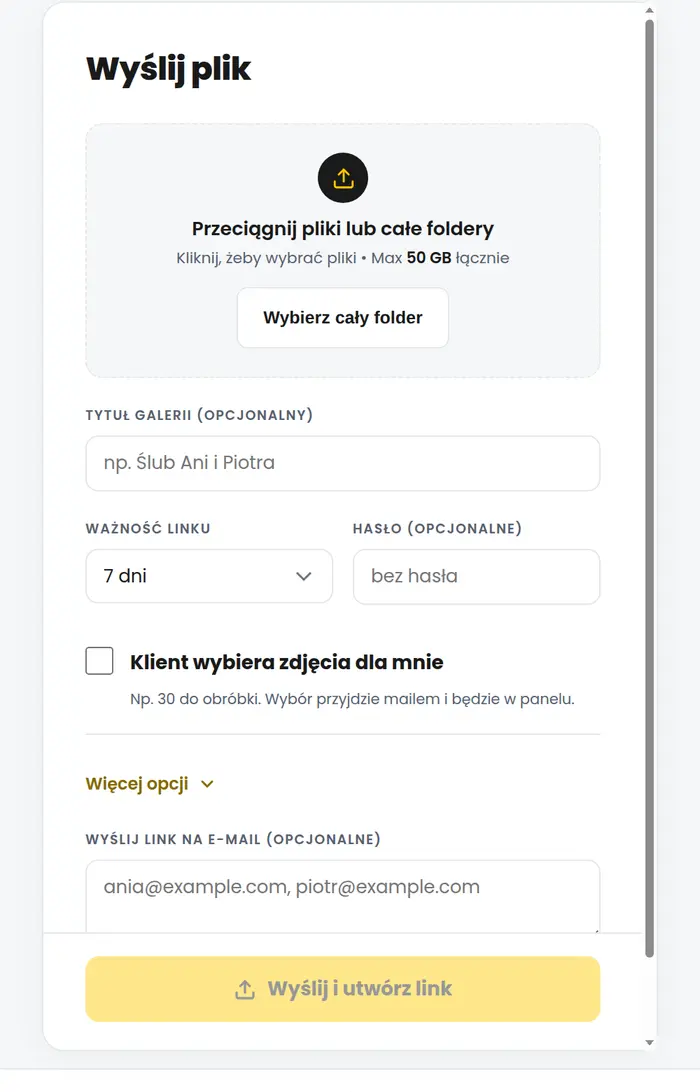Image resolution: width=700 pixels, height=1092 pixels.
Task: Click the Ważność linku label
Action: click(148, 529)
